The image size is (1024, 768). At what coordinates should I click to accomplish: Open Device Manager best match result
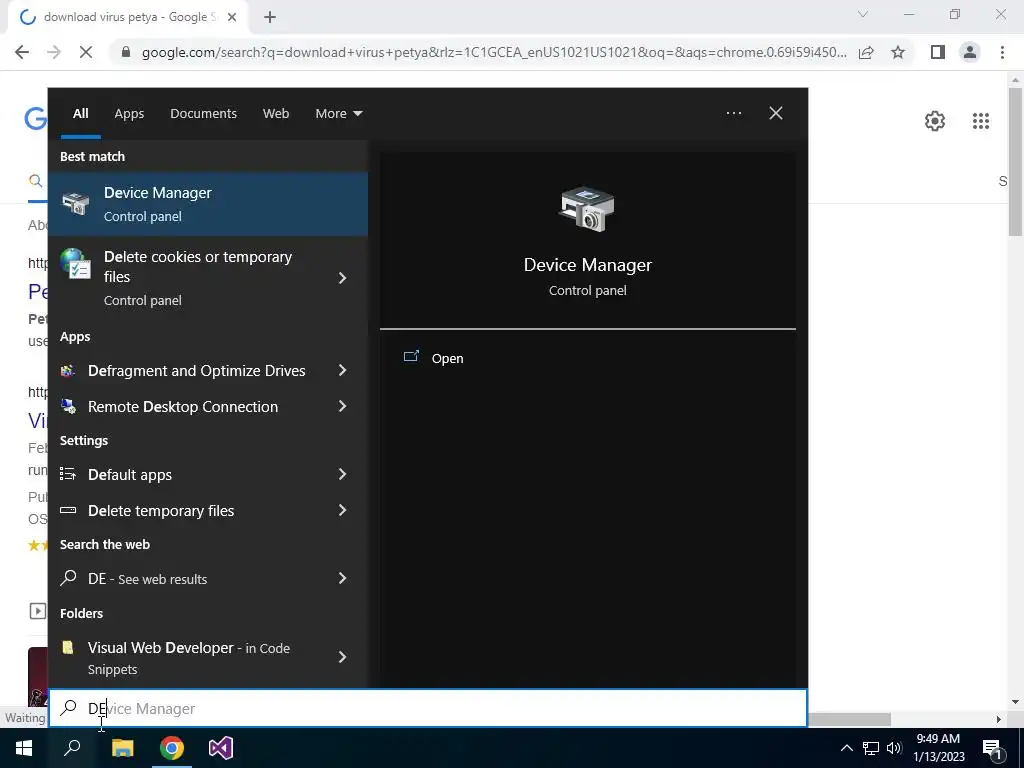click(208, 204)
